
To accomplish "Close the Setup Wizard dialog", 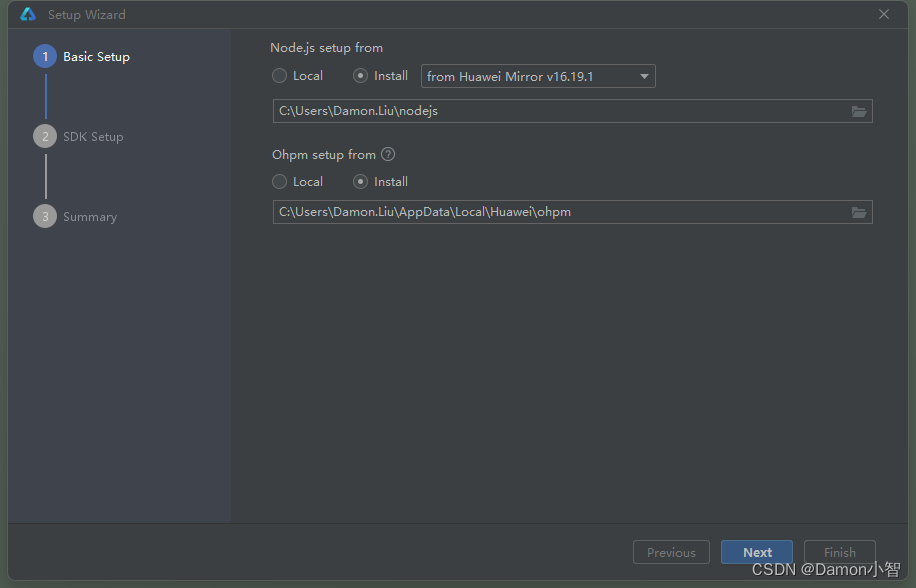I will (883, 14).
